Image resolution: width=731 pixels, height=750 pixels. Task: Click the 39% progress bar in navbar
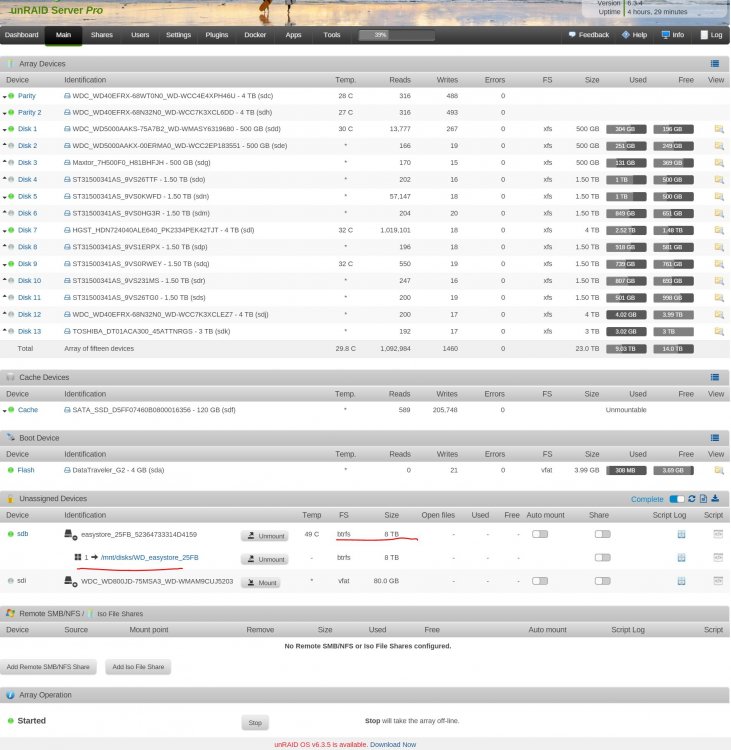(397, 35)
